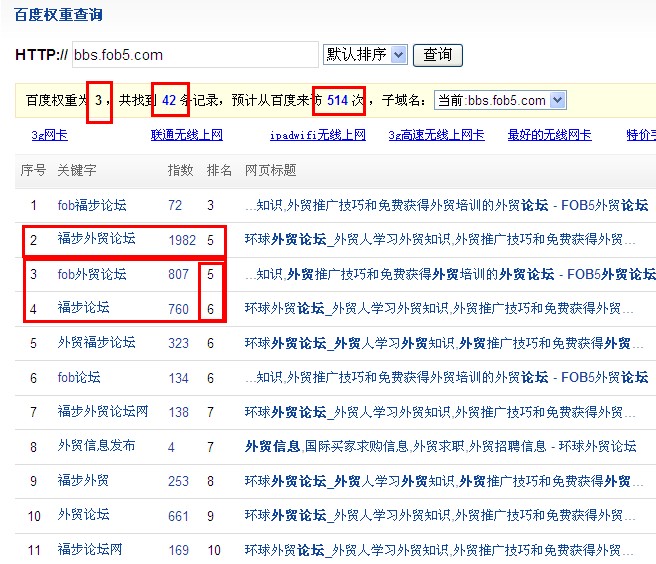Click the keyword fob外贸论坛 in row 3
Image resolution: width=656 pixels, height=564 pixels.
(x=92, y=274)
